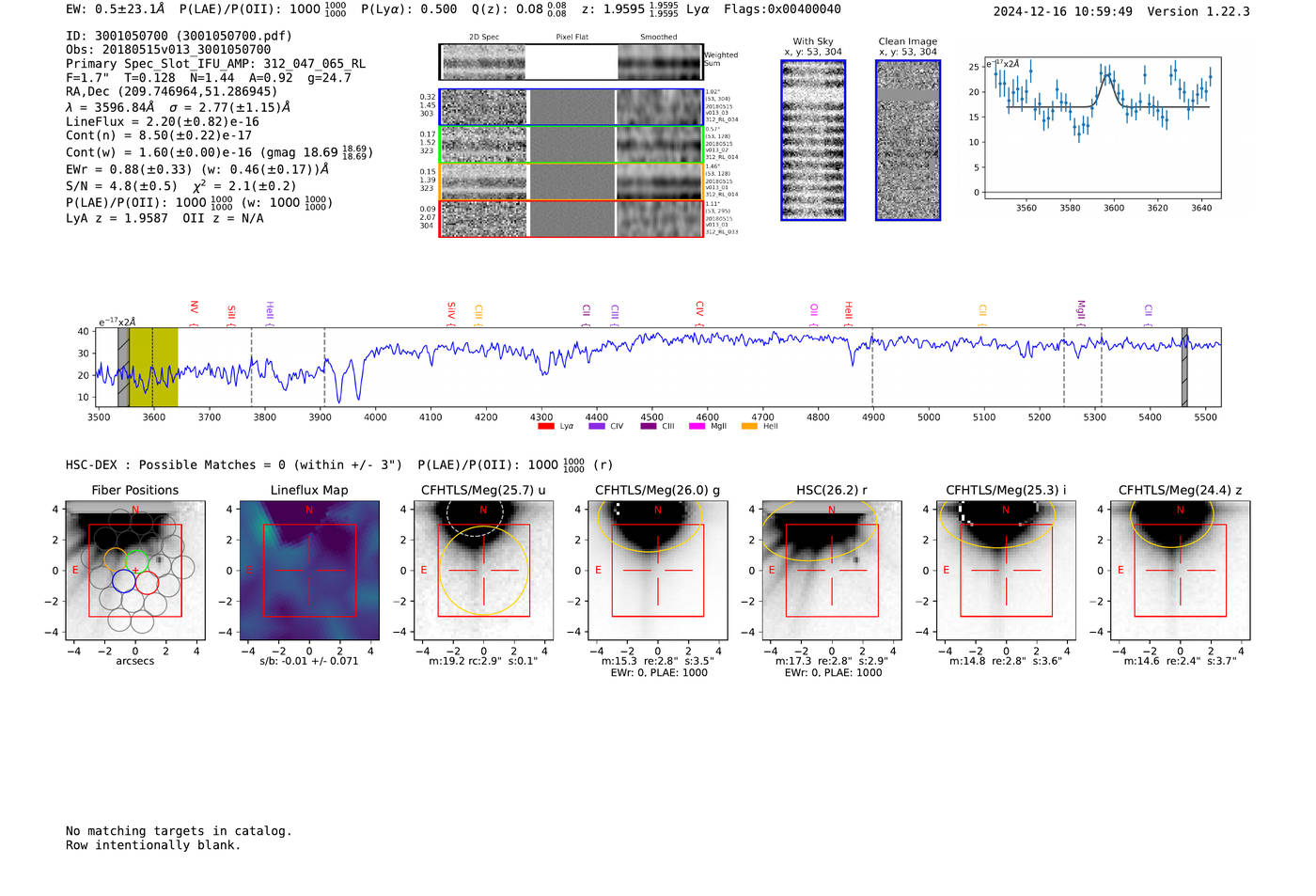Click the orange fiber circle in Fiber Positions
Viewport: 1316px width, 896px height.
click(x=115, y=559)
